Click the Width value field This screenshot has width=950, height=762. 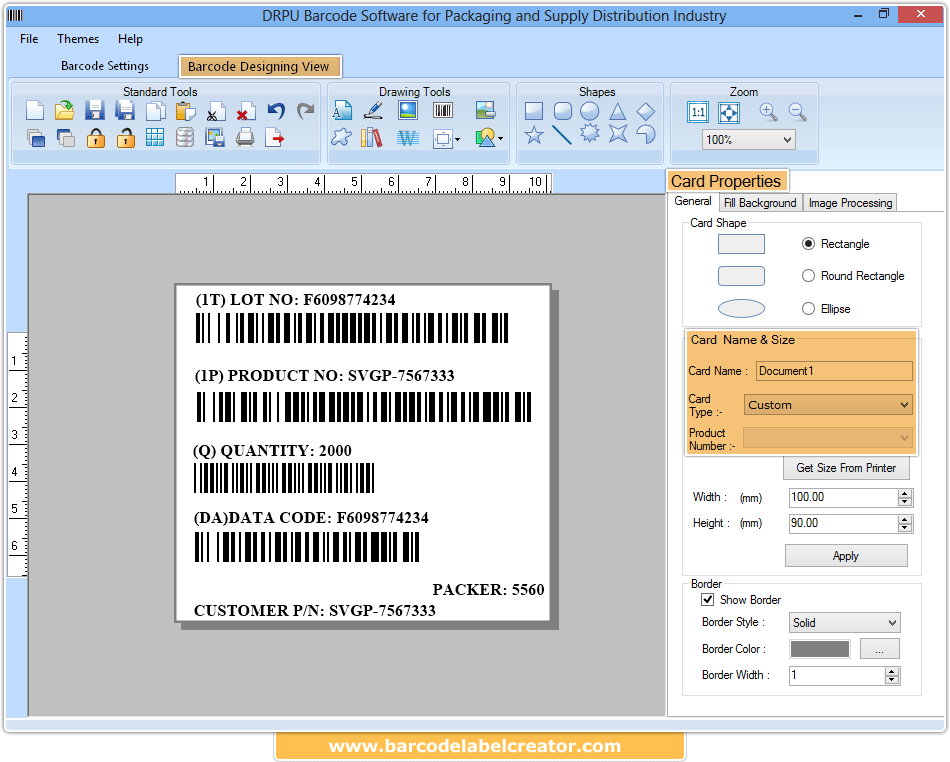point(843,497)
